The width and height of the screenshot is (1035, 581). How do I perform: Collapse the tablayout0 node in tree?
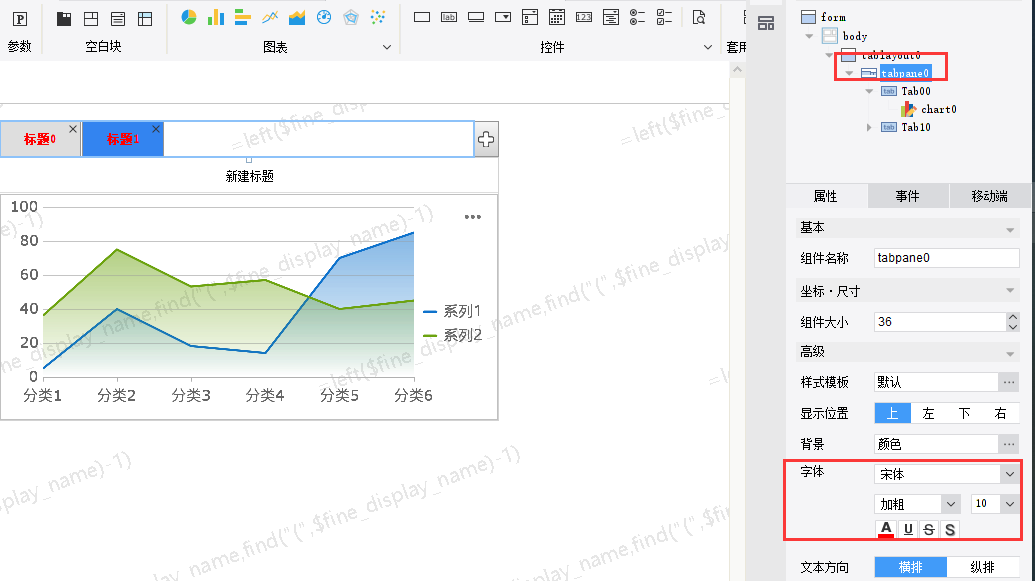(x=829, y=55)
